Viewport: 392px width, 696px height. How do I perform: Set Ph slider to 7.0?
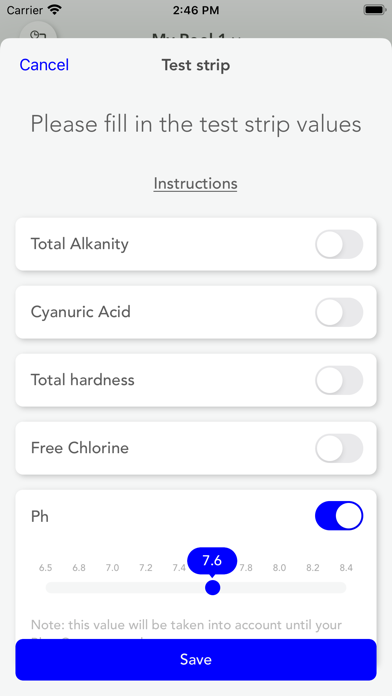112,588
